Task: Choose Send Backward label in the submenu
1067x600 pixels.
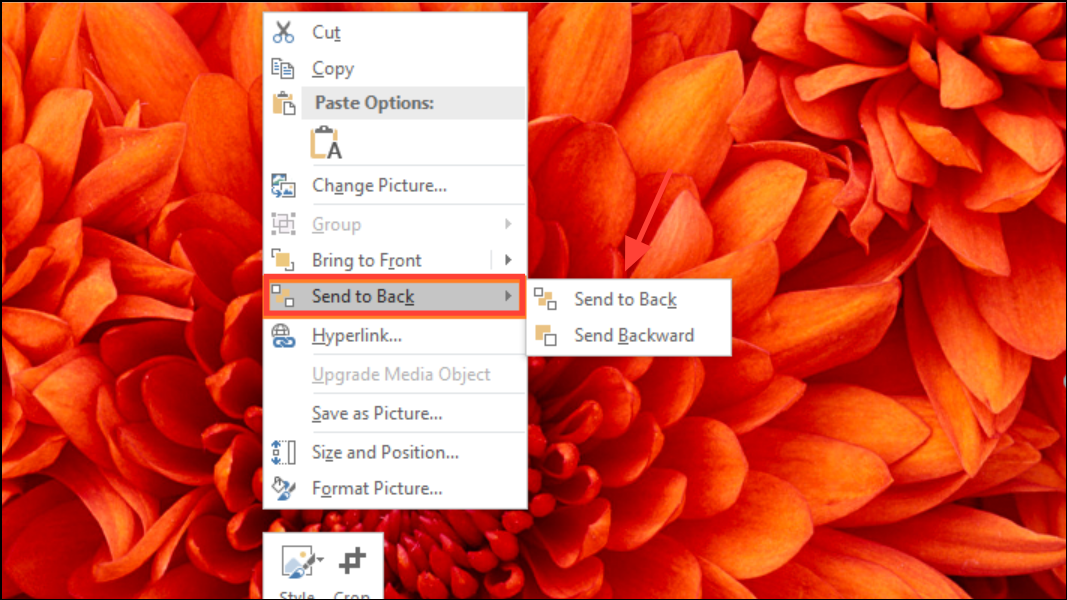Action: 634,336
